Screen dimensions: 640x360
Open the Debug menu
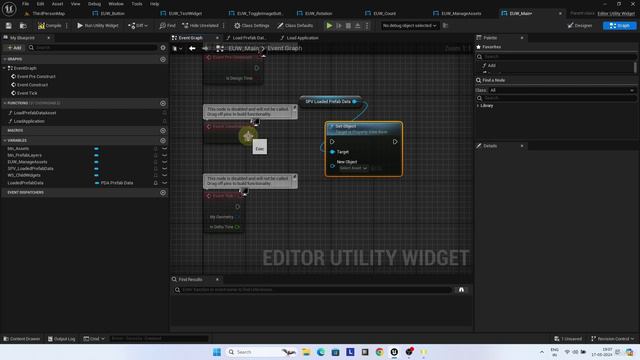94,4
